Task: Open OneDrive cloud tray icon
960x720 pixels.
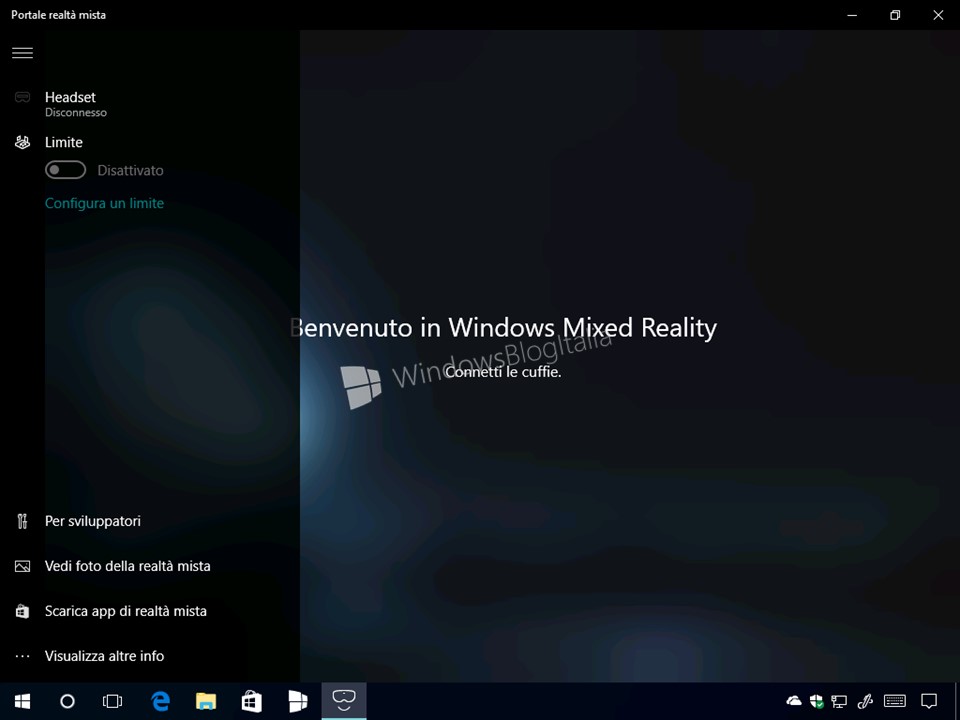Action: pos(794,700)
